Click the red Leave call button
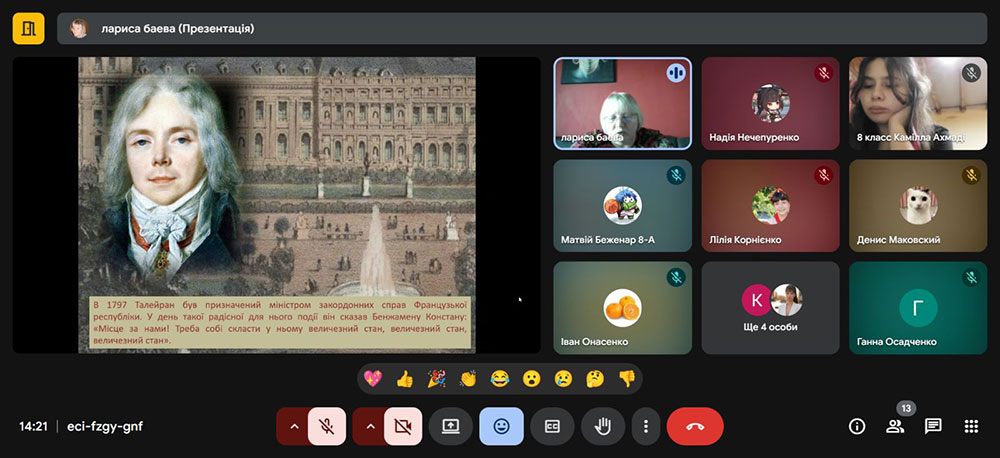This screenshot has height=458, width=1000. [x=695, y=426]
